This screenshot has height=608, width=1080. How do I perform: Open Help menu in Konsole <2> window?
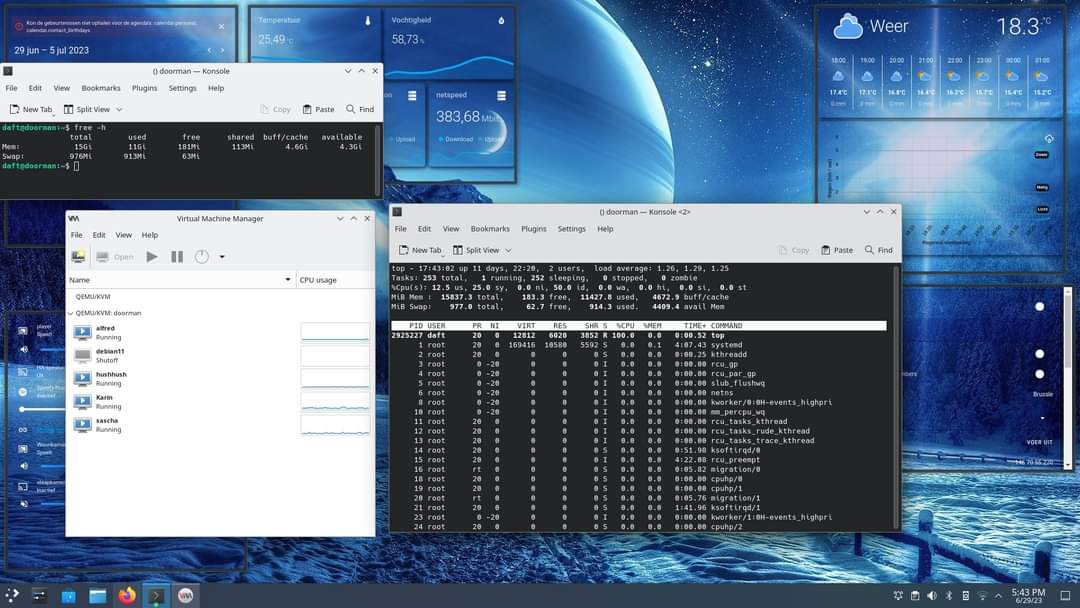(x=605, y=229)
